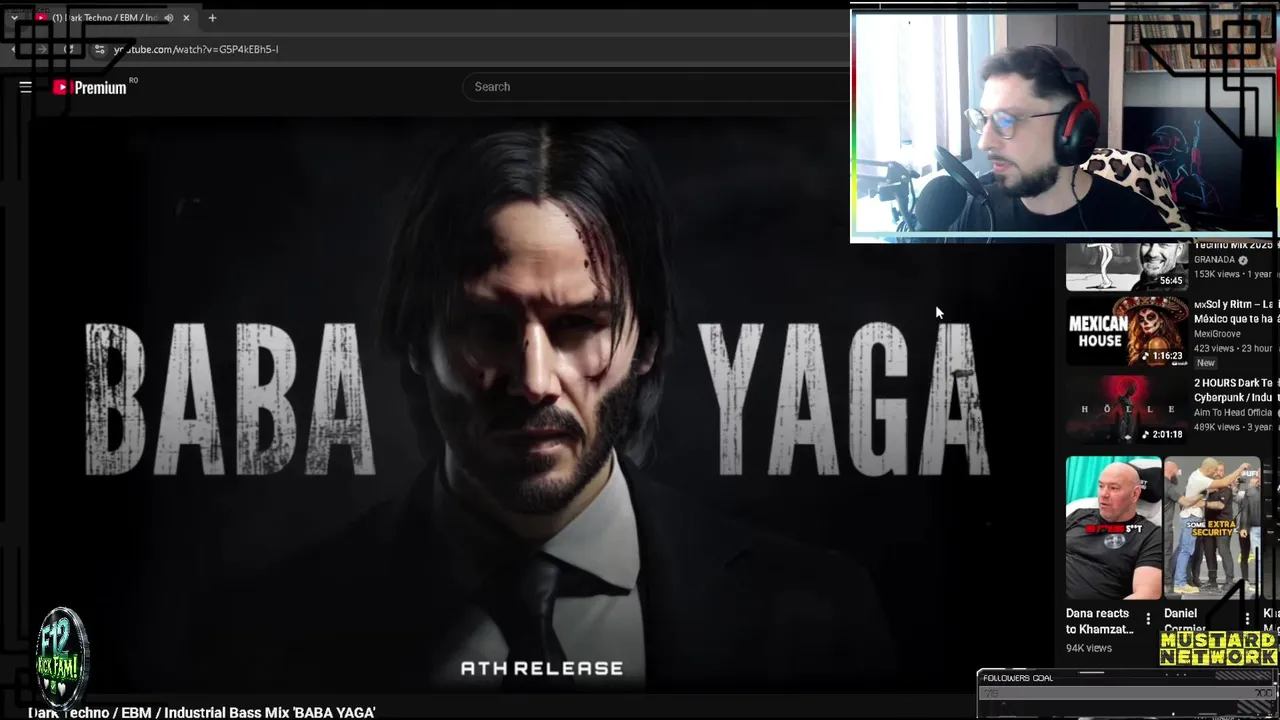Click the 'New' badge under MexiGroove
This screenshot has width=1280, height=720.
point(1206,363)
